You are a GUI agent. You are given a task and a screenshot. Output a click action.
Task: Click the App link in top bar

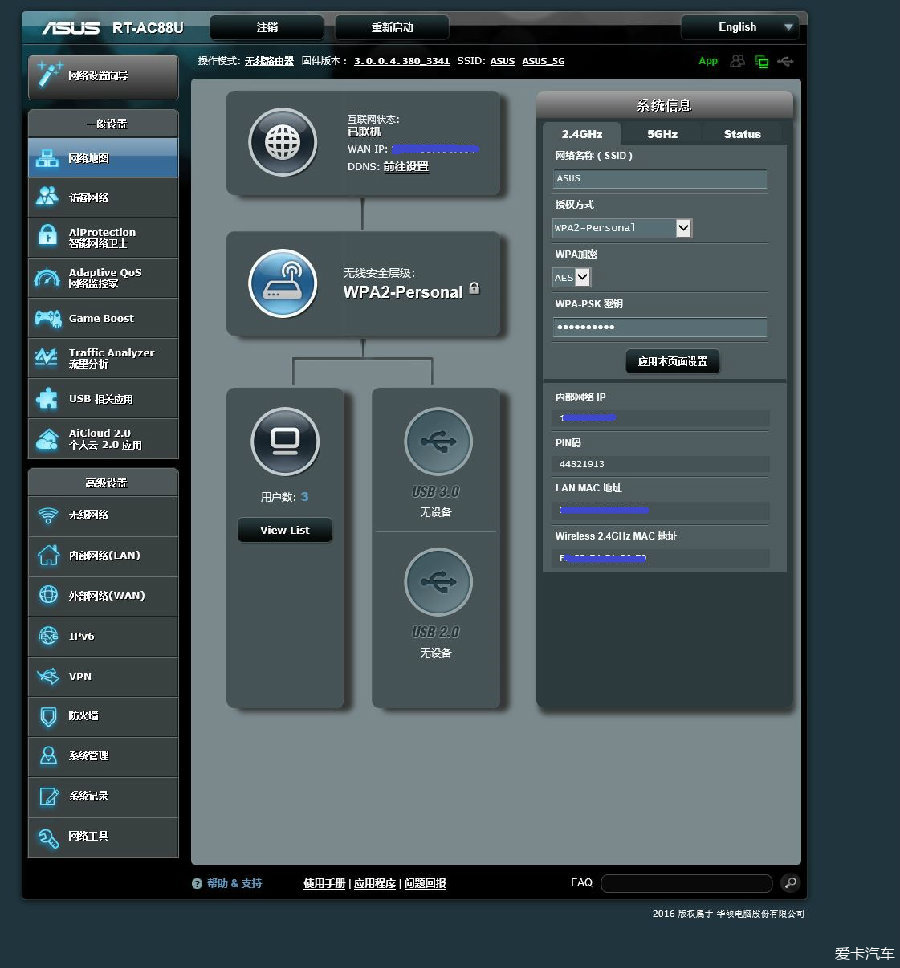tap(708, 61)
